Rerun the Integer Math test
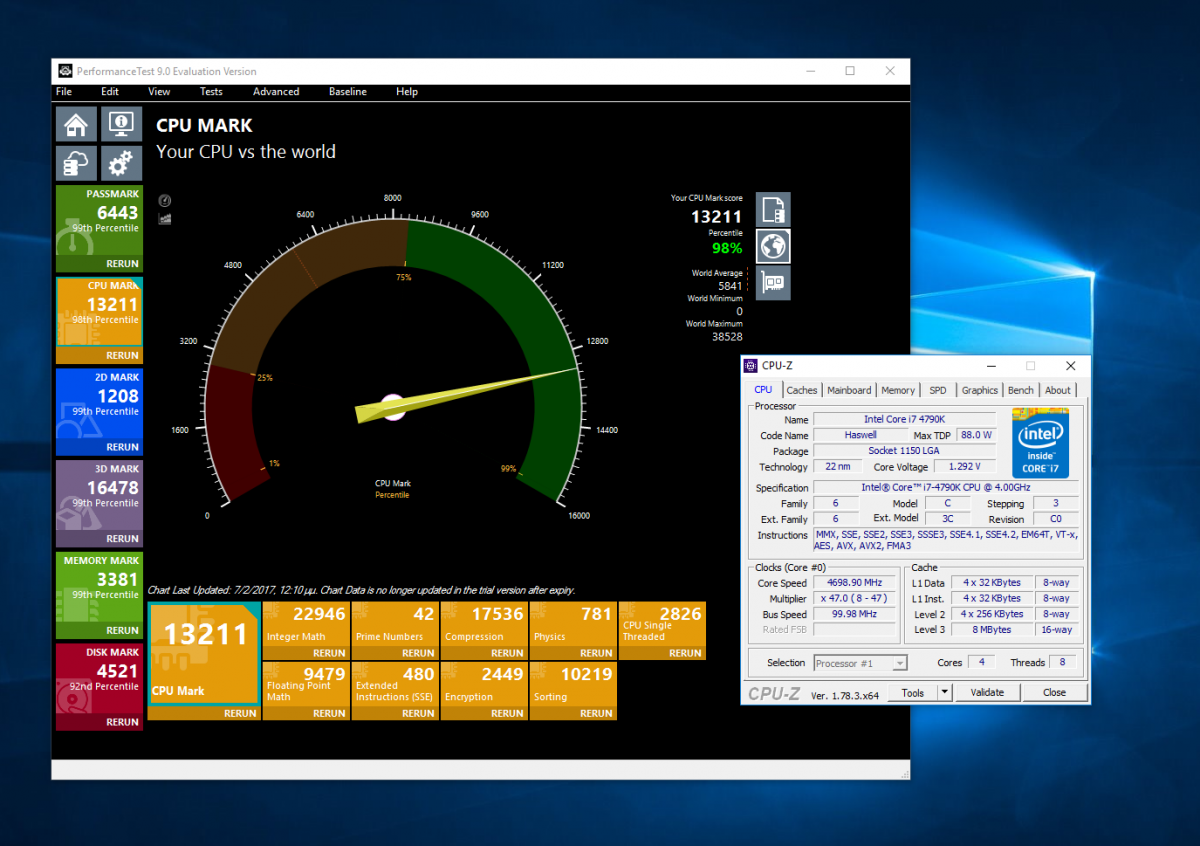 (329, 653)
